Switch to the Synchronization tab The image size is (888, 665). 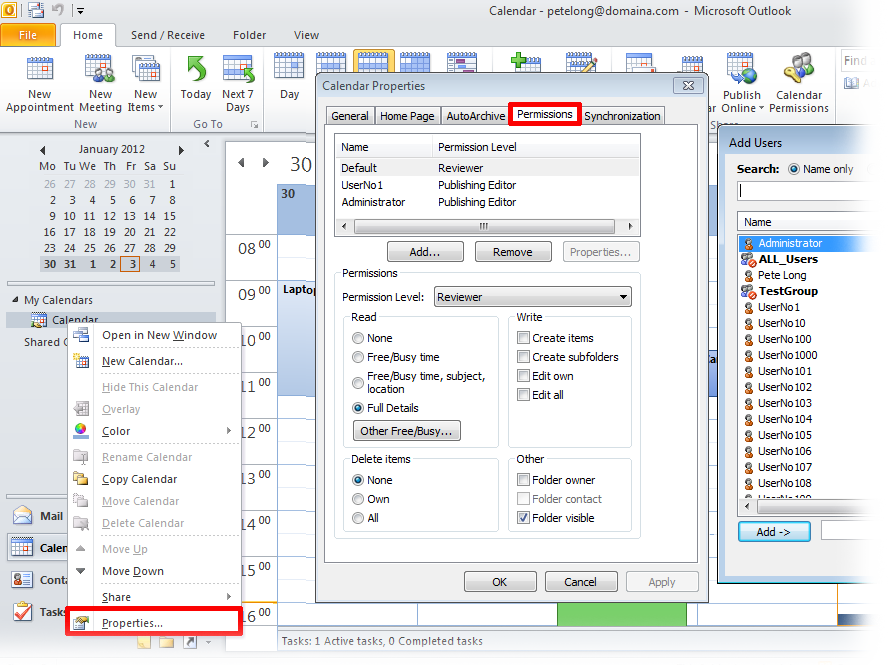622,115
